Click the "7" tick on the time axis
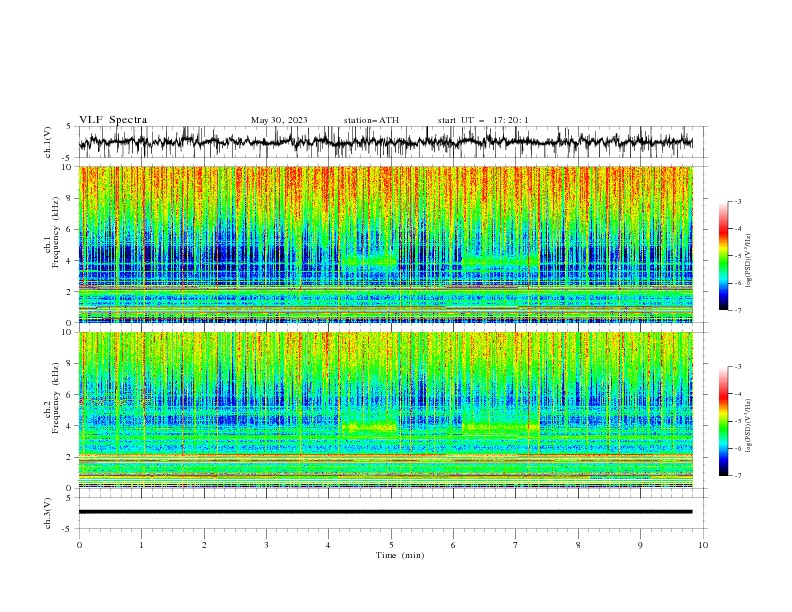Image resolution: width=792 pixels, height=612 pixels. point(516,545)
